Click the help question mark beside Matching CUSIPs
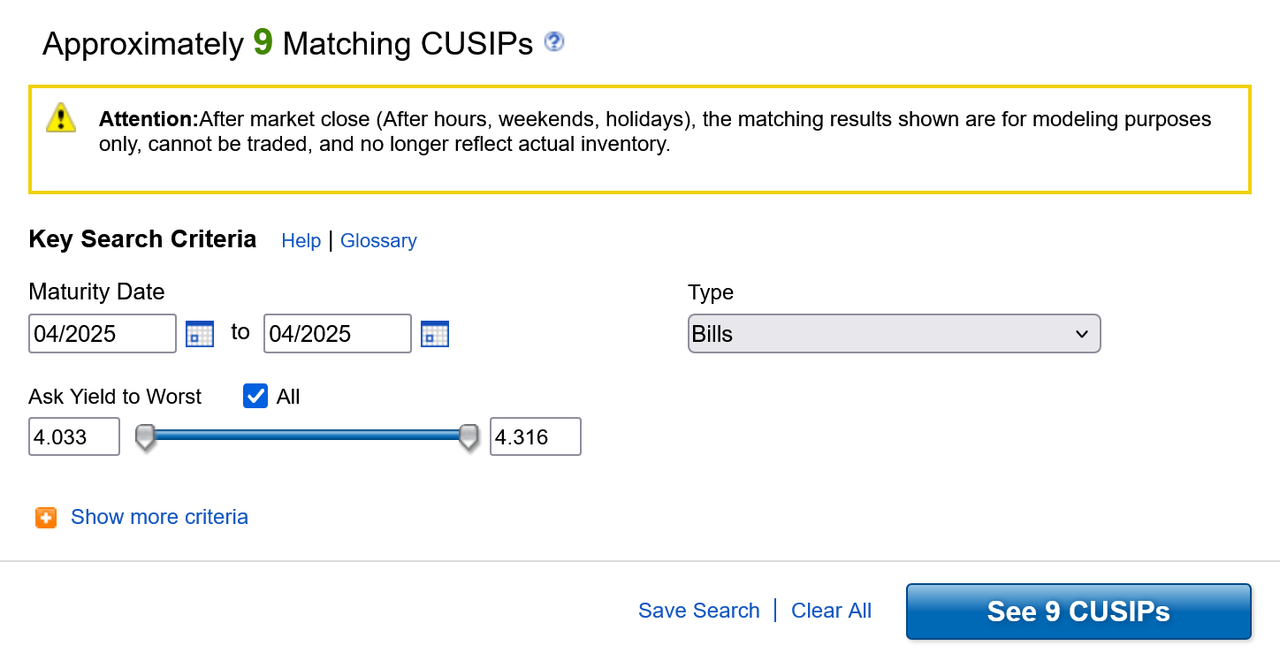Viewport: 1280px width, 659px height. (x=554, y=42)
